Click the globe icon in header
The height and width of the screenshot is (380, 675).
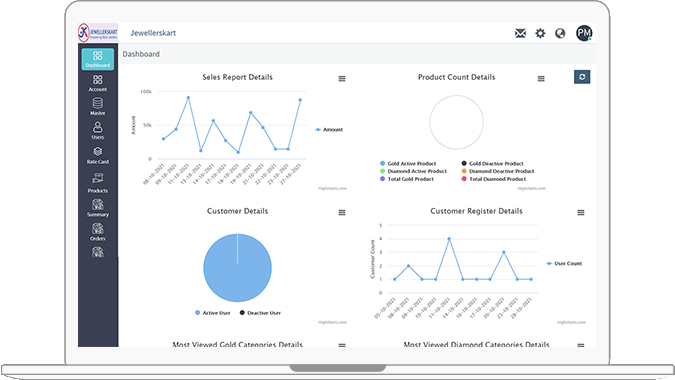click(560, 33)
